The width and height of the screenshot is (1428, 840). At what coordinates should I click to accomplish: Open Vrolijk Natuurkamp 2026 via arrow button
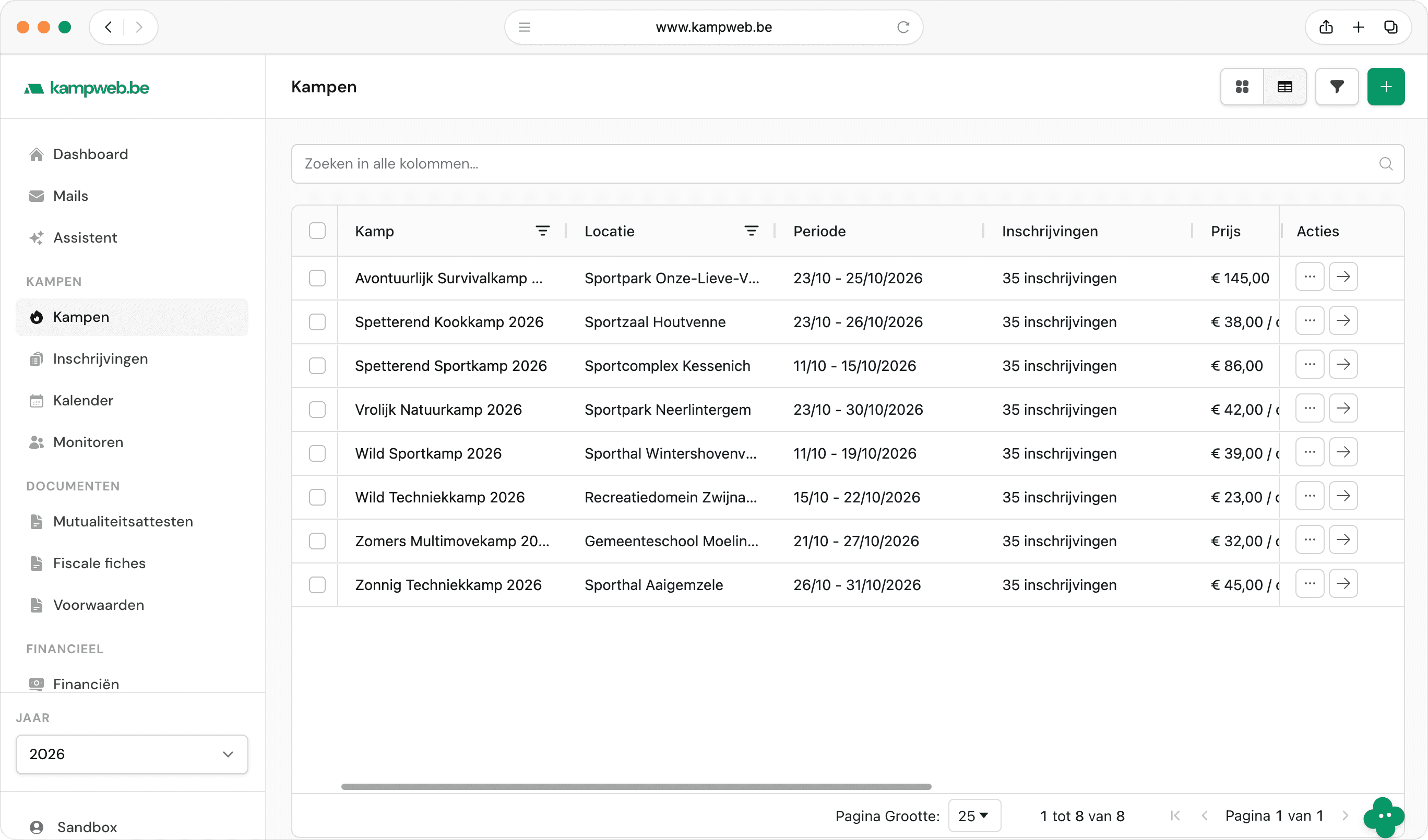1343,409
